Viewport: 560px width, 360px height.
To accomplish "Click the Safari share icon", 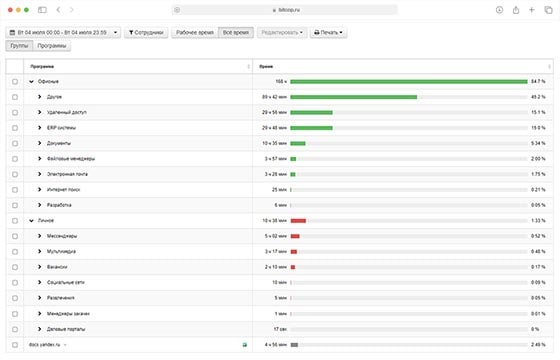I will (516, 10).
